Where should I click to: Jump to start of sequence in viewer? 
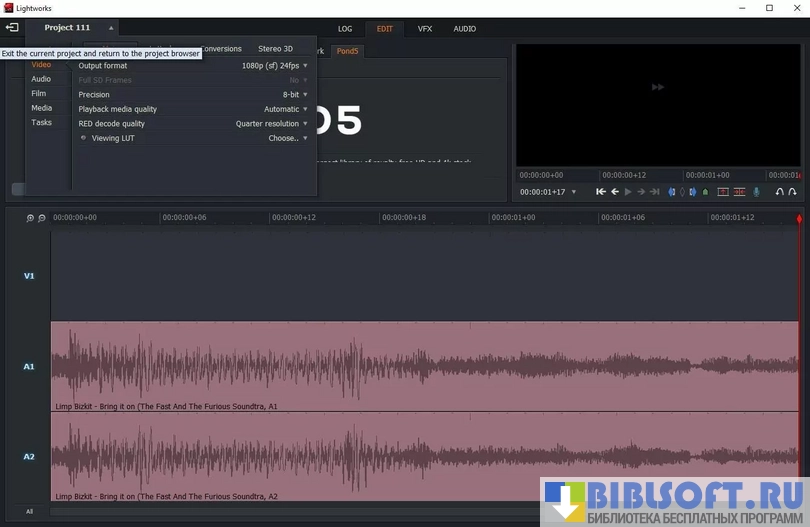[601, 192]
